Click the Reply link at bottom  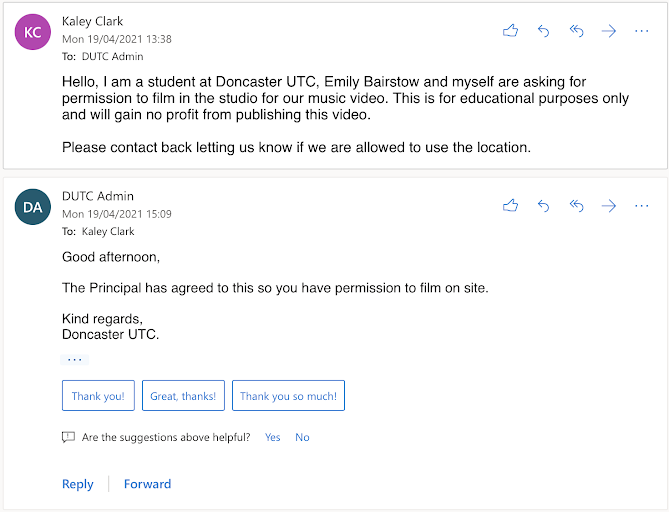click(x=78, y=484)
